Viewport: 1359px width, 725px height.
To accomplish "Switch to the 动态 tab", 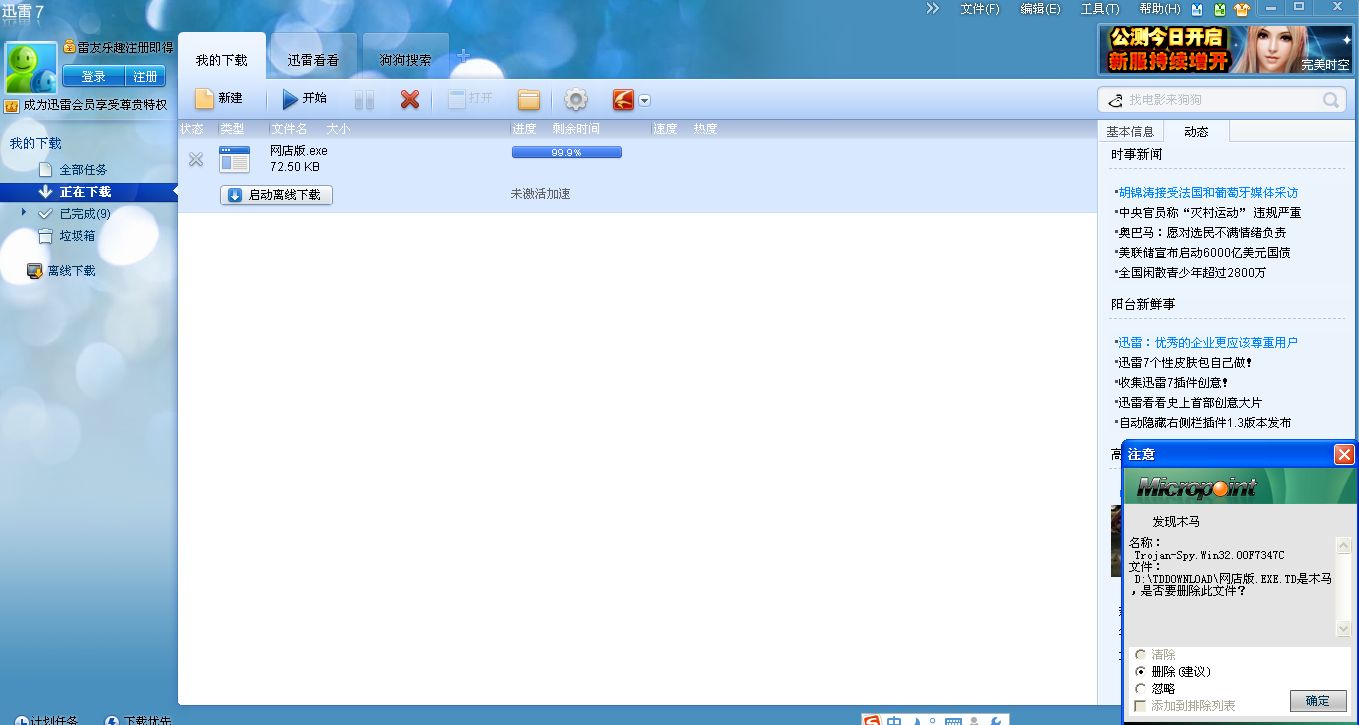I will 1196,131.
